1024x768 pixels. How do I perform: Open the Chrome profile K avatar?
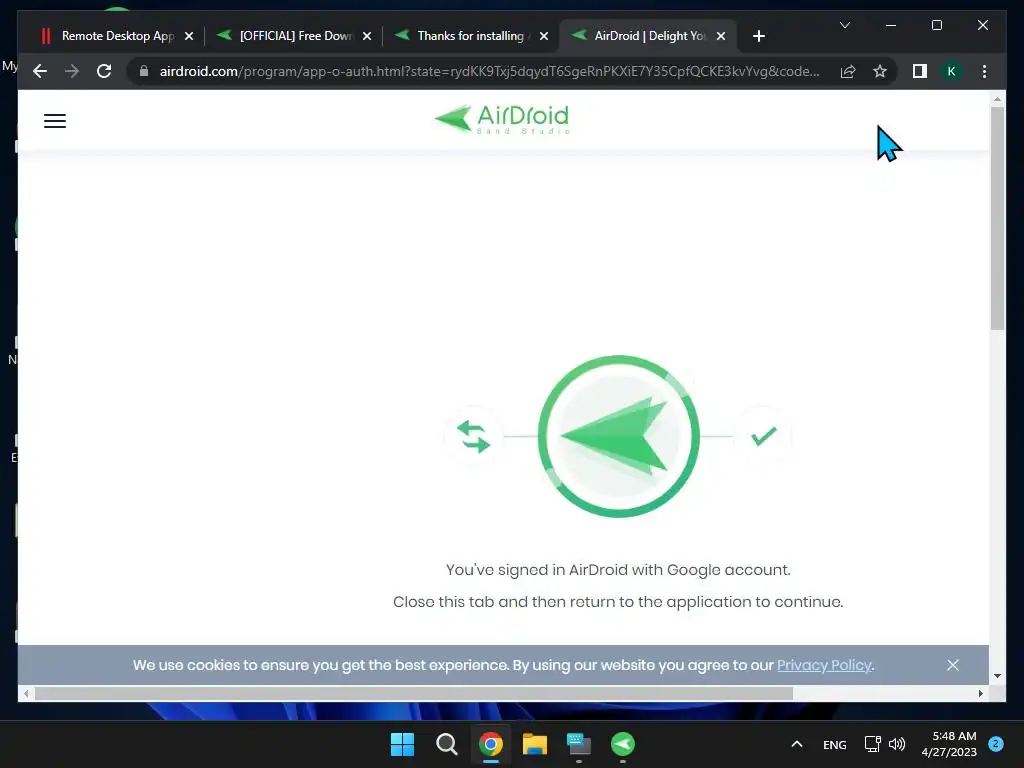pyautogui.click(x=952, y=71)
